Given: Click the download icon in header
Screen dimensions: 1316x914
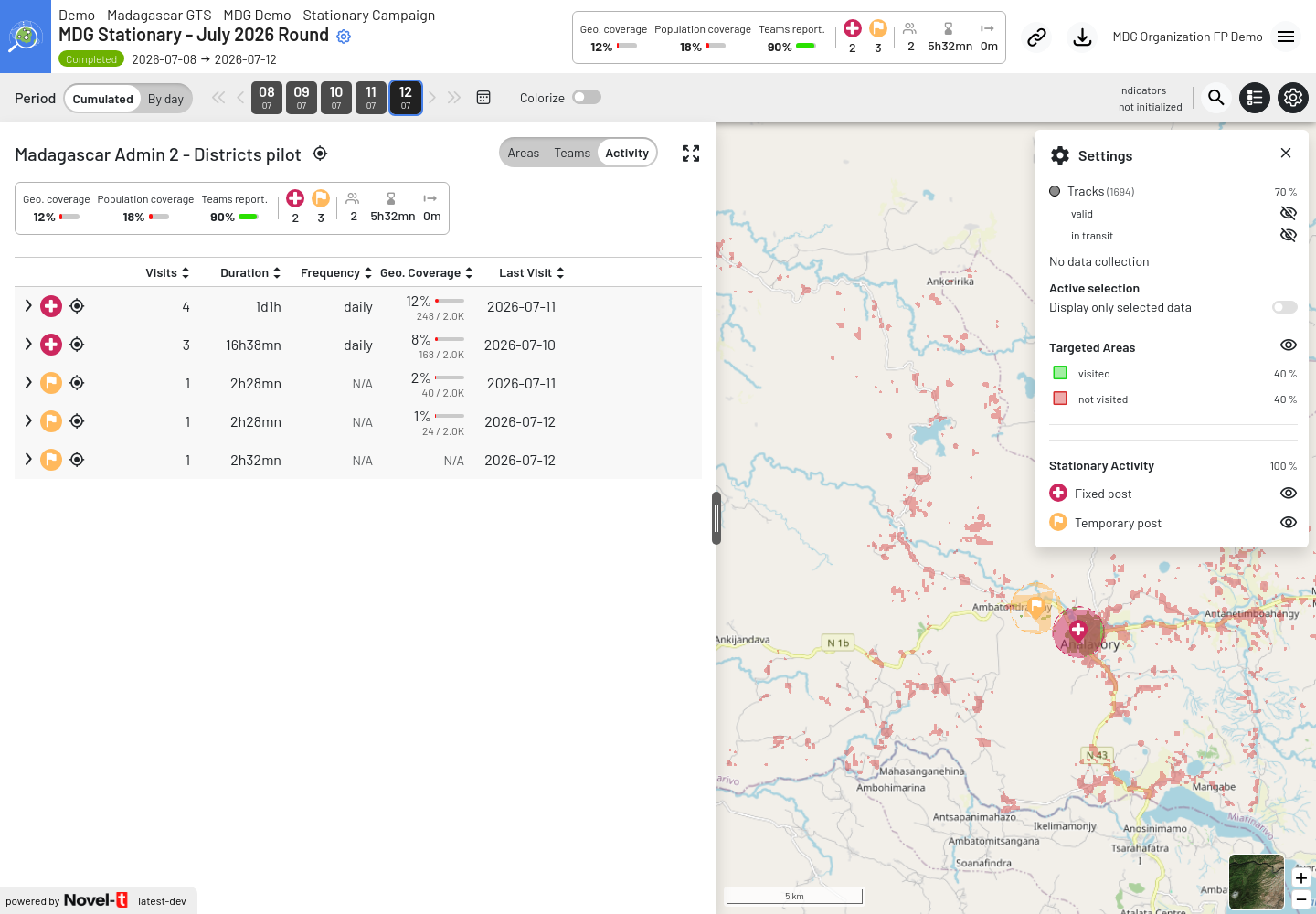Looking at the screenshot, I should [x=1082, y=37].
